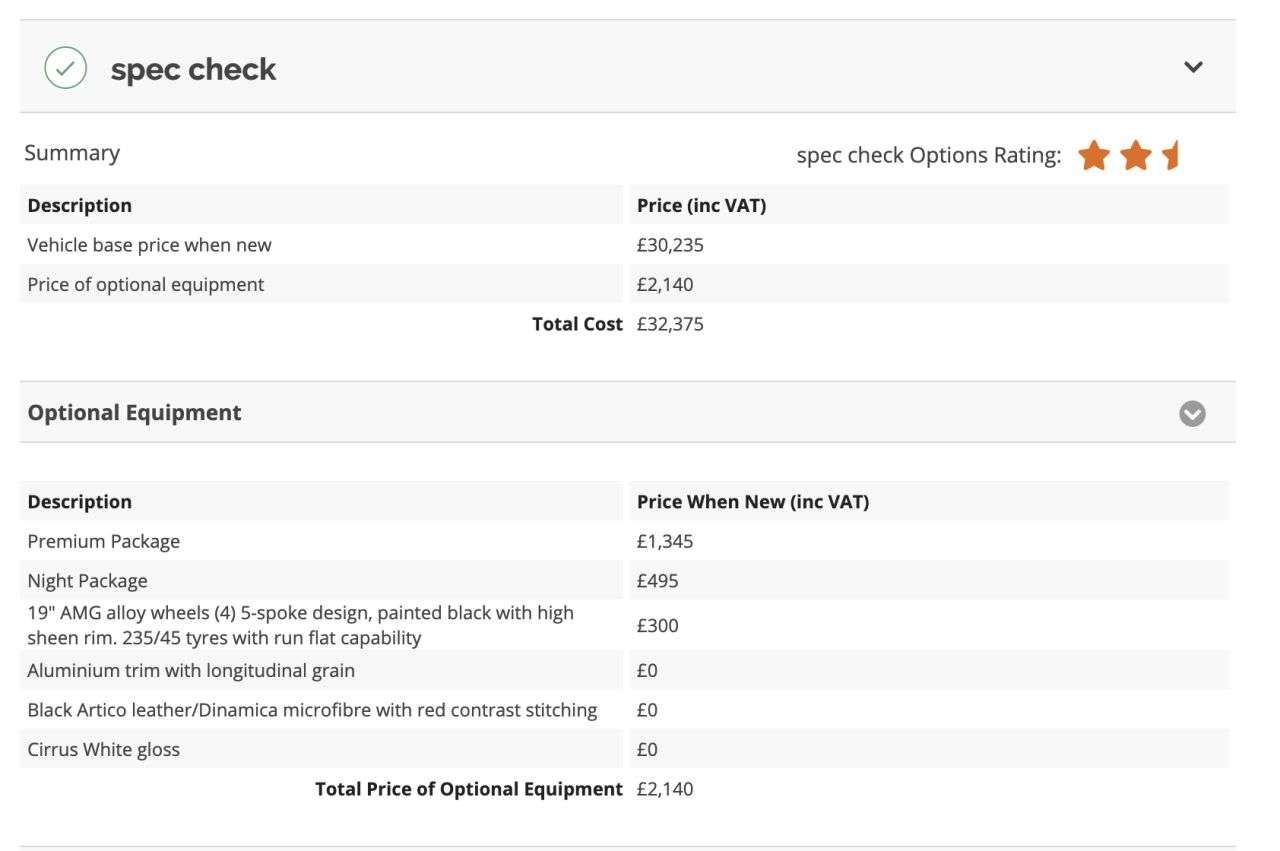Image resolution: width=1280 pixels, height=851 pixels.
Task: Click the green checkmark circle icon
Action: click(65, 68)
